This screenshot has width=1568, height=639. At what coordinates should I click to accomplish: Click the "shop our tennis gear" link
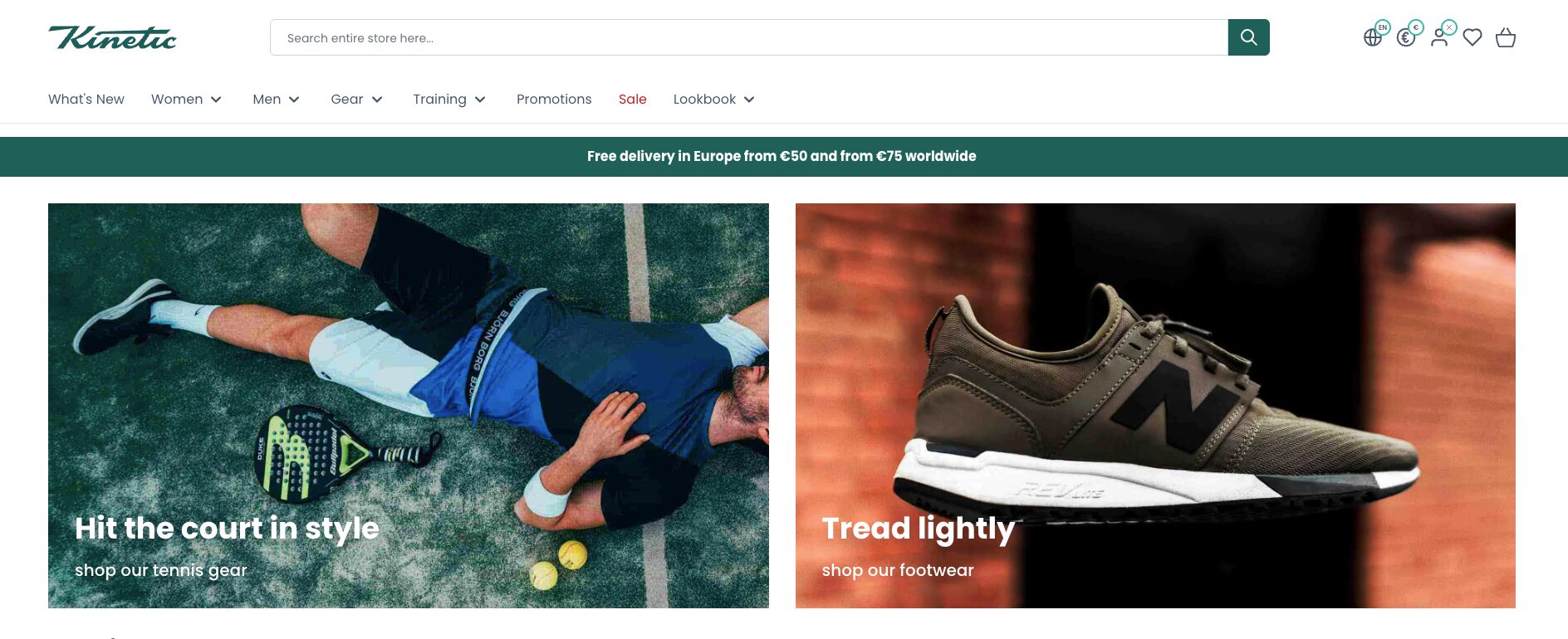pos(161,570)
